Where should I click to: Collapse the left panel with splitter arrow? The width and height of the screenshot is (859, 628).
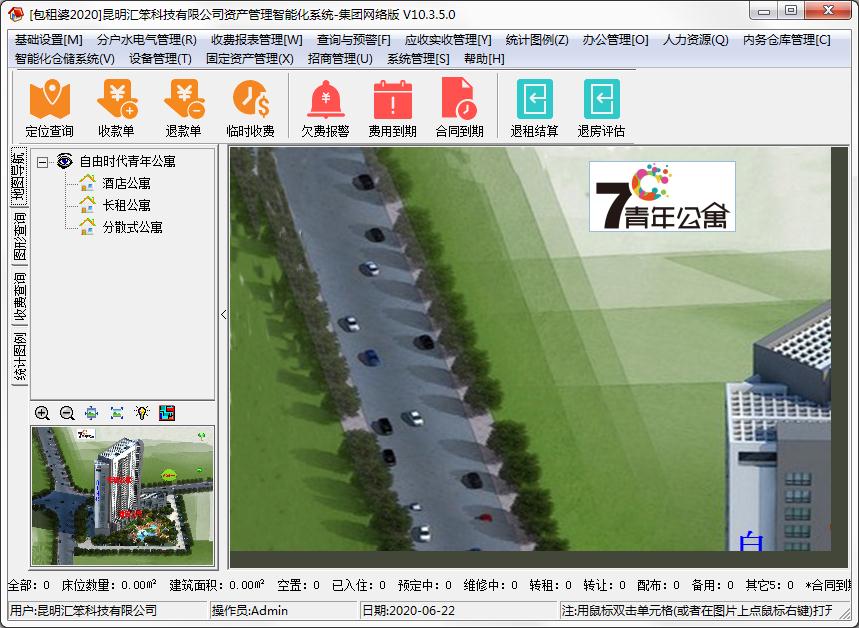(x=223, y=314)
